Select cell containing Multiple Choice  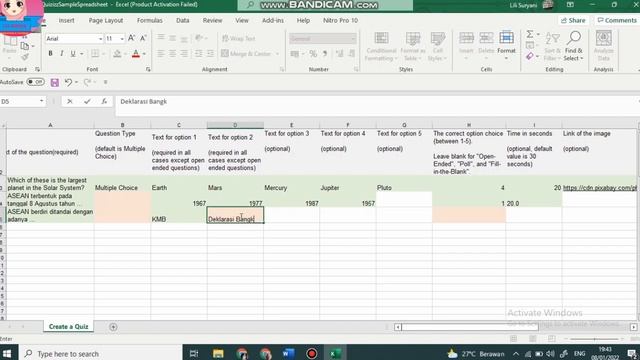point(122,184)
